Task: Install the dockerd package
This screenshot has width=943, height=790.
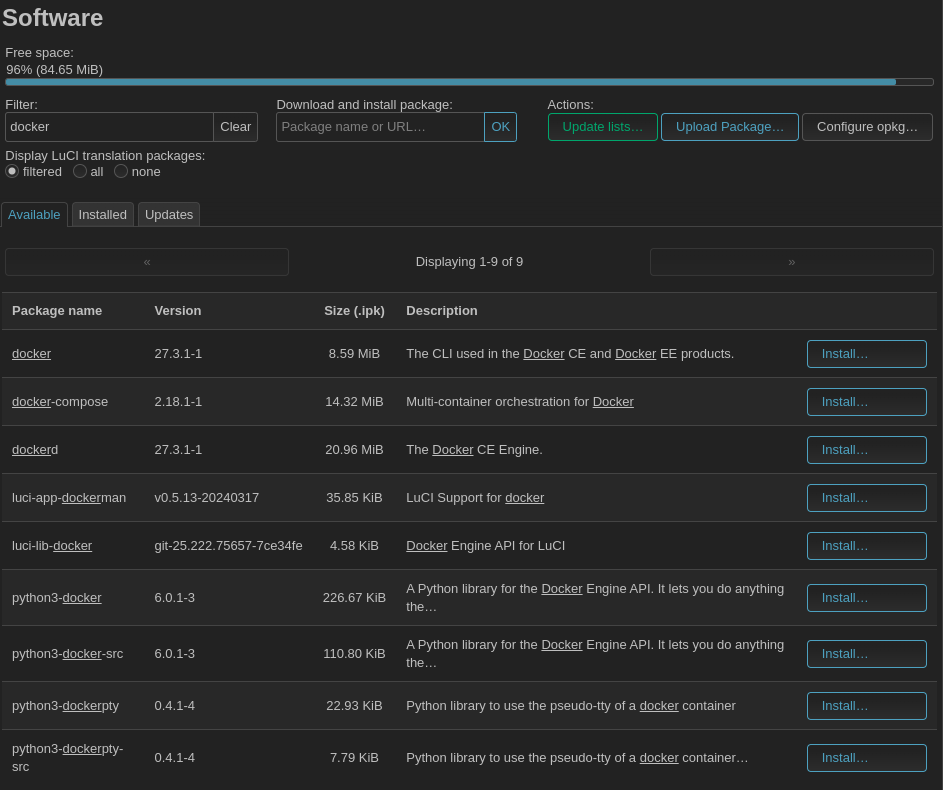Action: (866, 450)
